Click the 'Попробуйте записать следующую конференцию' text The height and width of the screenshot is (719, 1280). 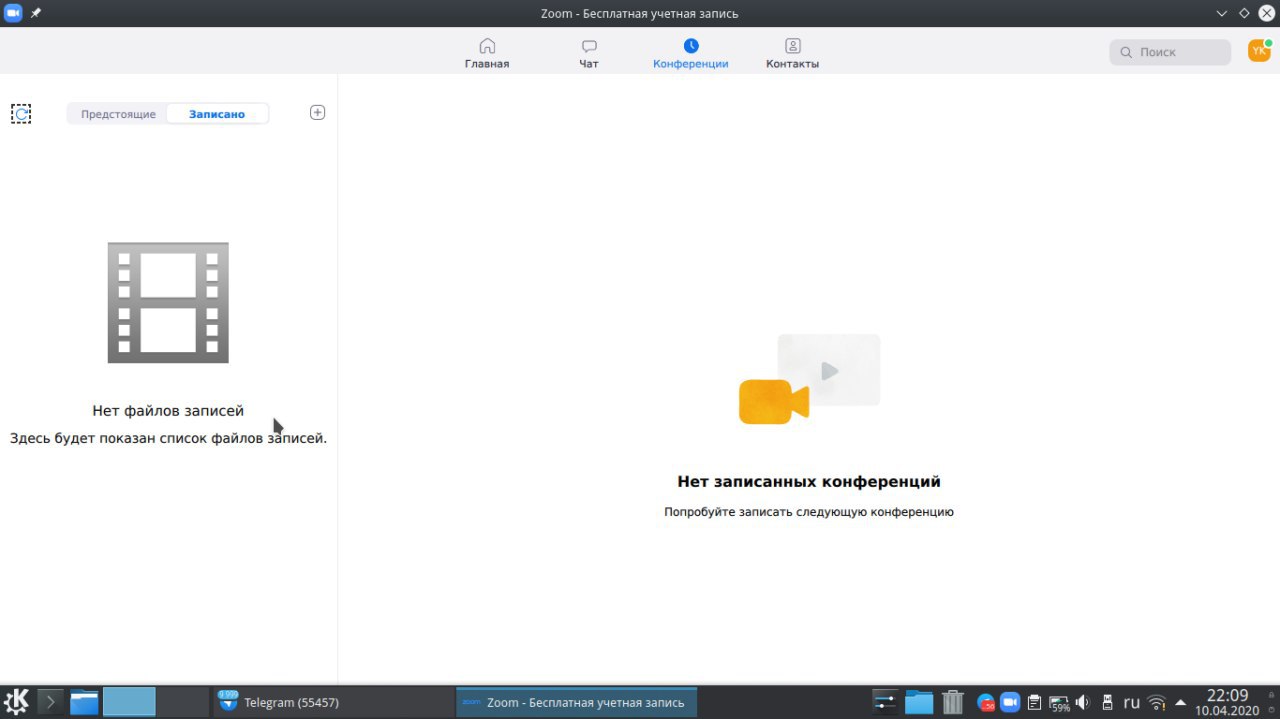(x=809, y=512)
